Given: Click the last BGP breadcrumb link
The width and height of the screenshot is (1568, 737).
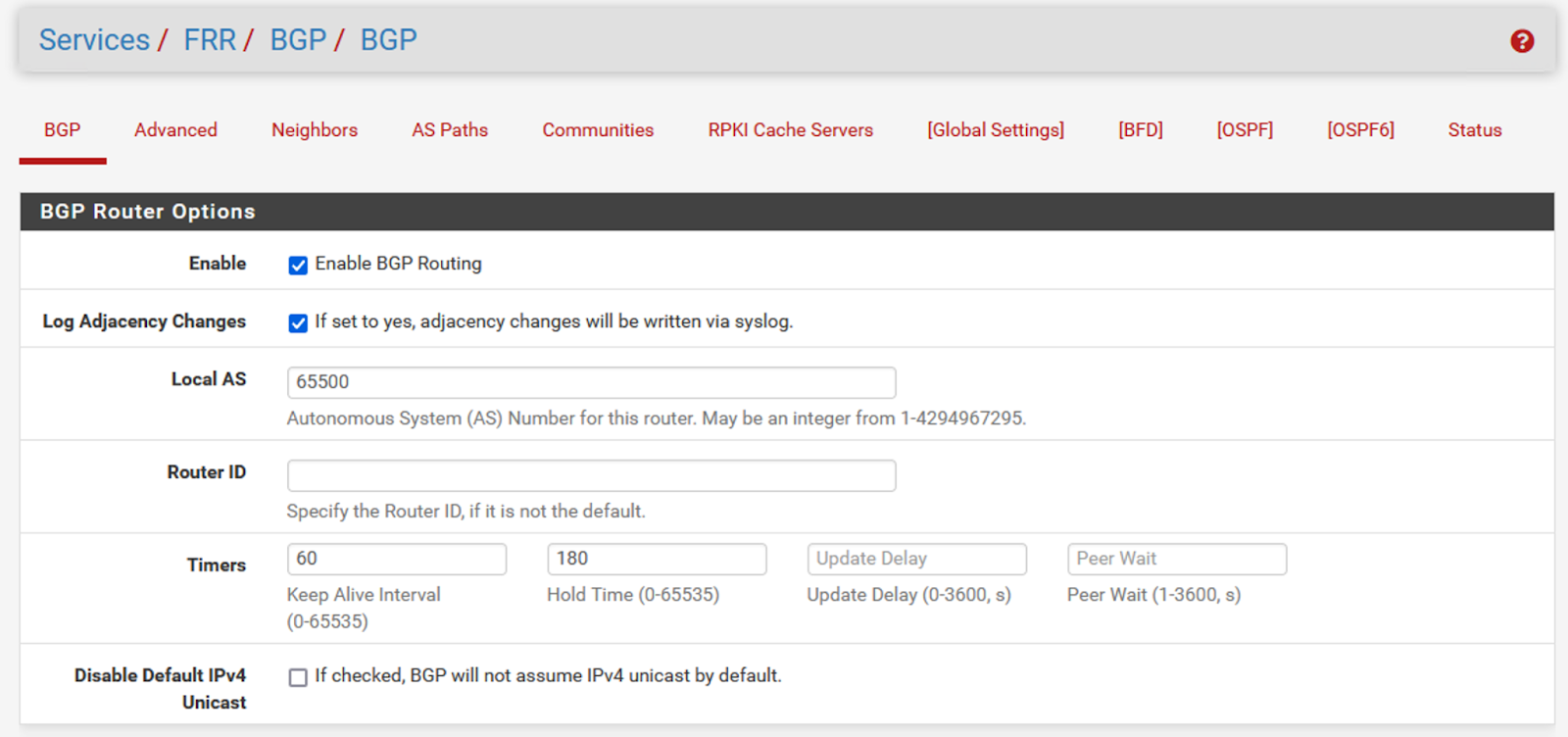Looking at the screenshot, I should pos(388,40).
